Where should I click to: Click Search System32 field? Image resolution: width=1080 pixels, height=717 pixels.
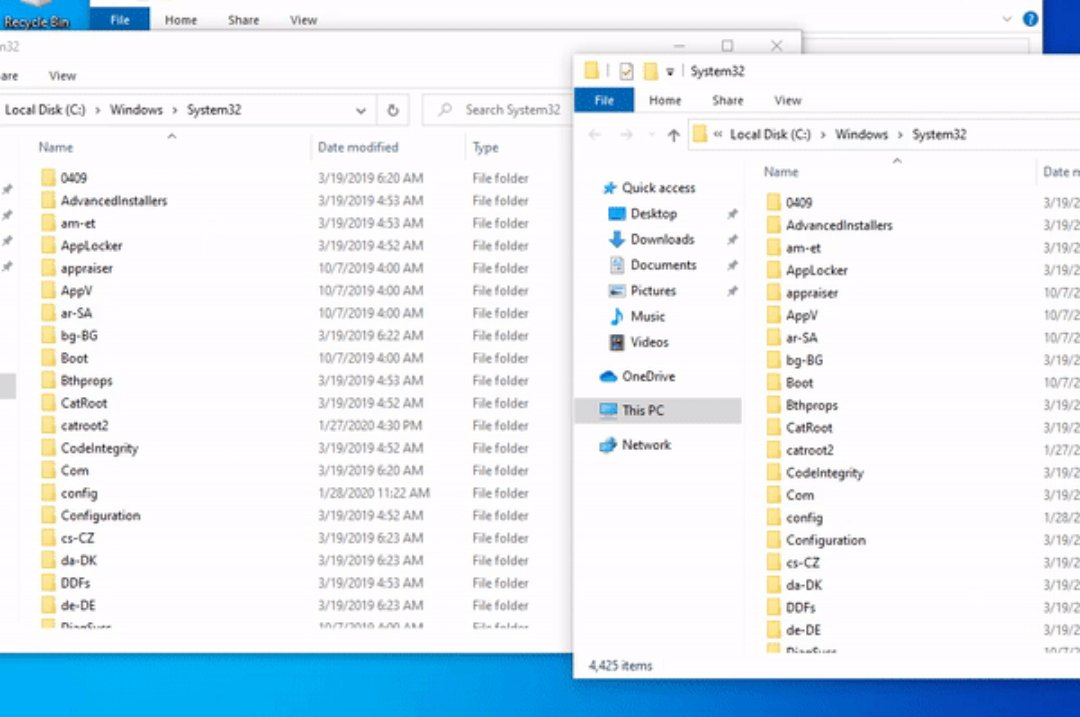click(499, 110)
